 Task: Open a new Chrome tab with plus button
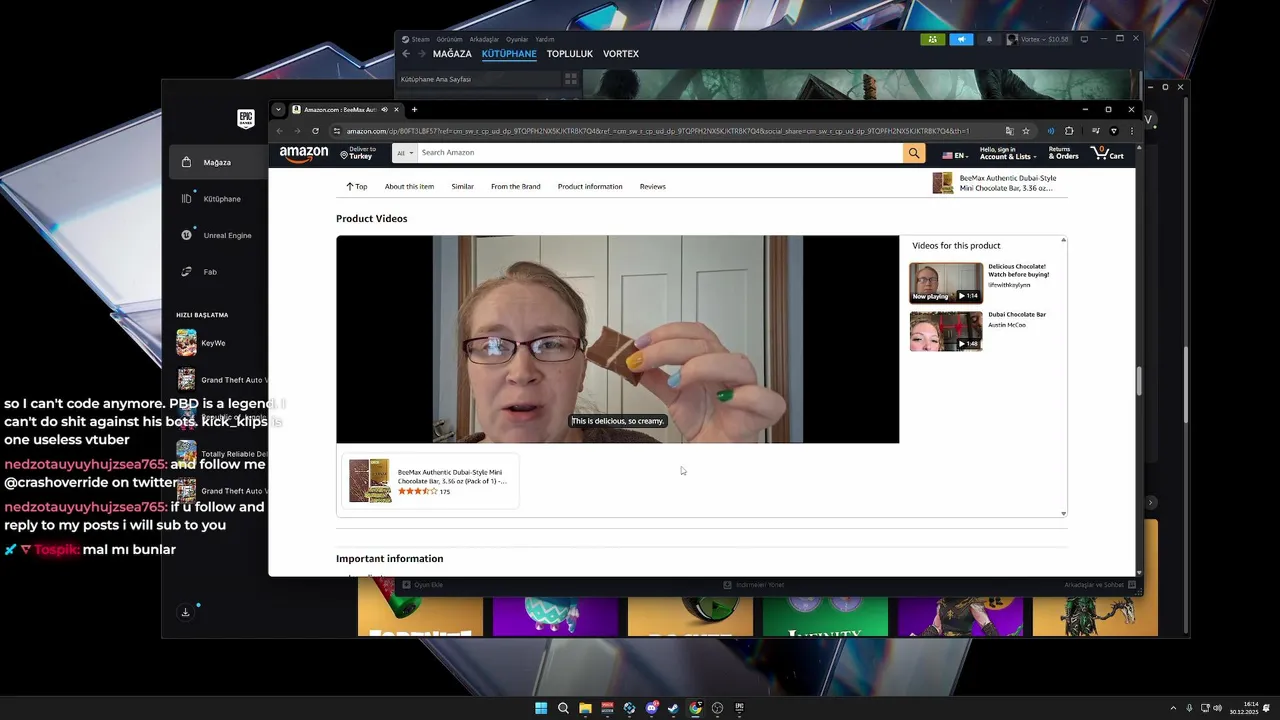point(414,110)
